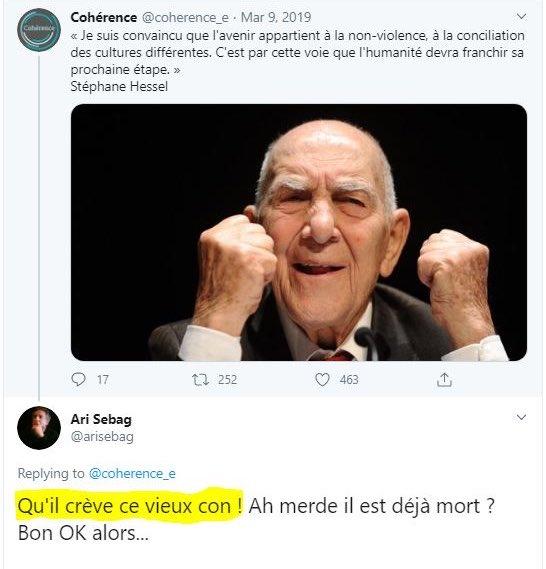Open the share tweet icon
The width and height of the screenshot is (546, 569).
tap(444, 380)
